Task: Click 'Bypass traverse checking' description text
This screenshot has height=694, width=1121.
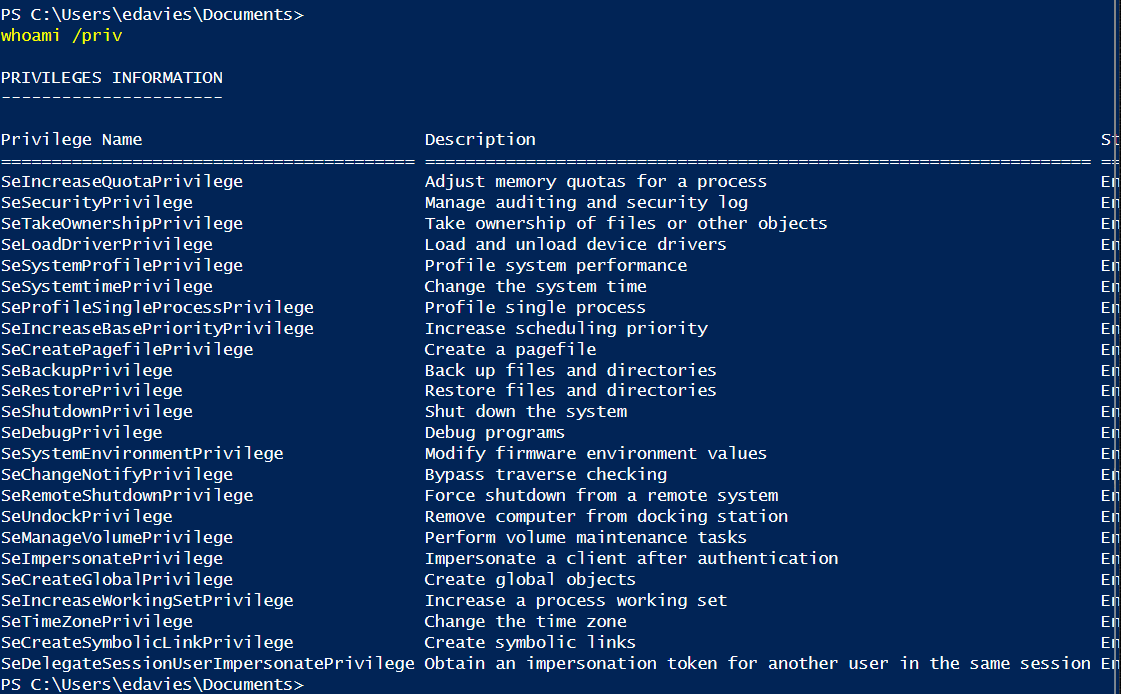Action: [545, 474]
